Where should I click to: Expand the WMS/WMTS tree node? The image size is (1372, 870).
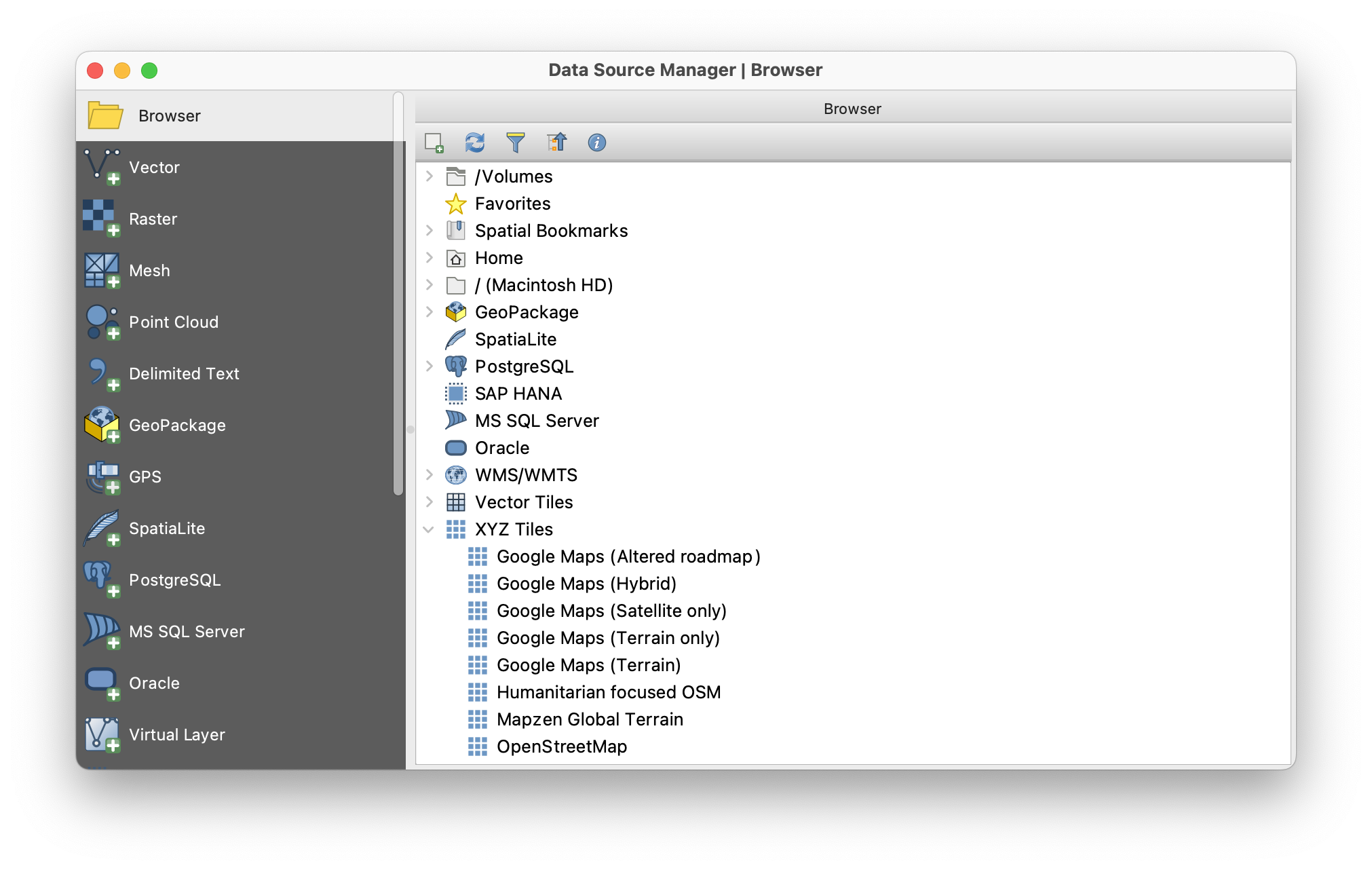pos(429,475)
